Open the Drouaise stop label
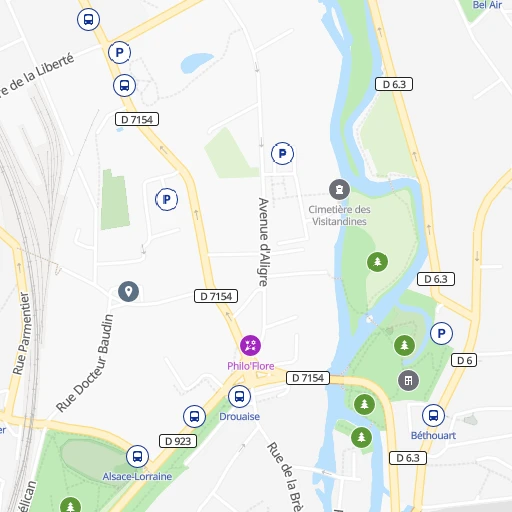Viewport: 512px width, 512px height. click(239, 416)
